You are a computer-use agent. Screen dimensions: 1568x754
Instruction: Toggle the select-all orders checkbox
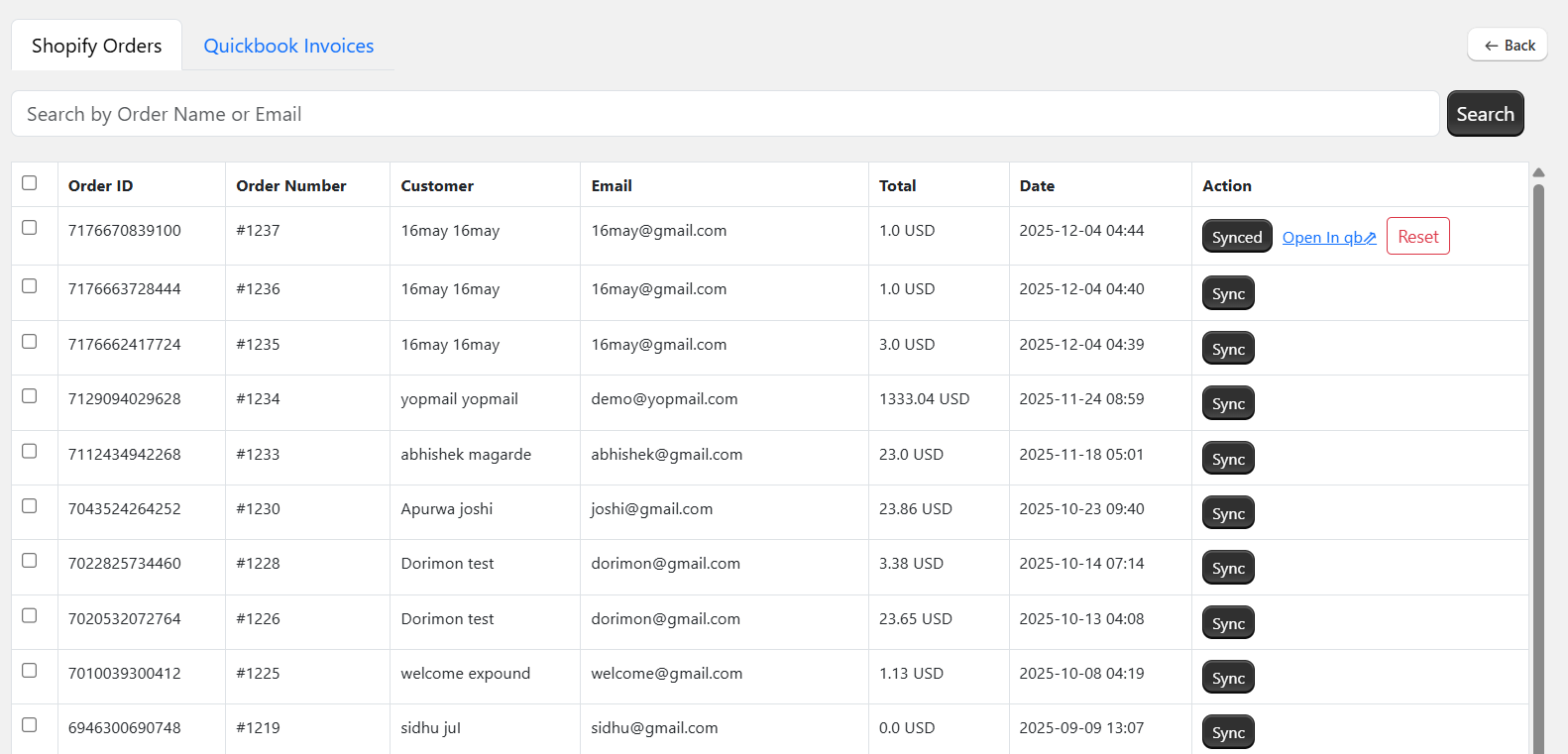point(30,183)
